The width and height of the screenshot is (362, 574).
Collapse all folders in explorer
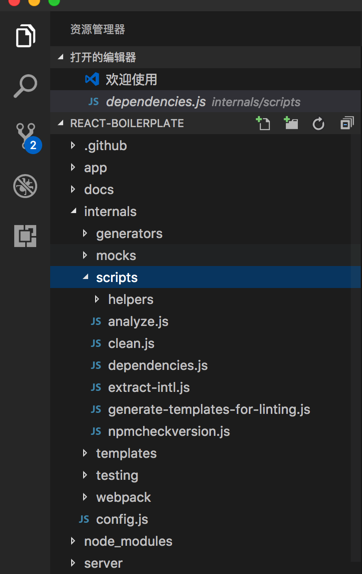(347, 123)
